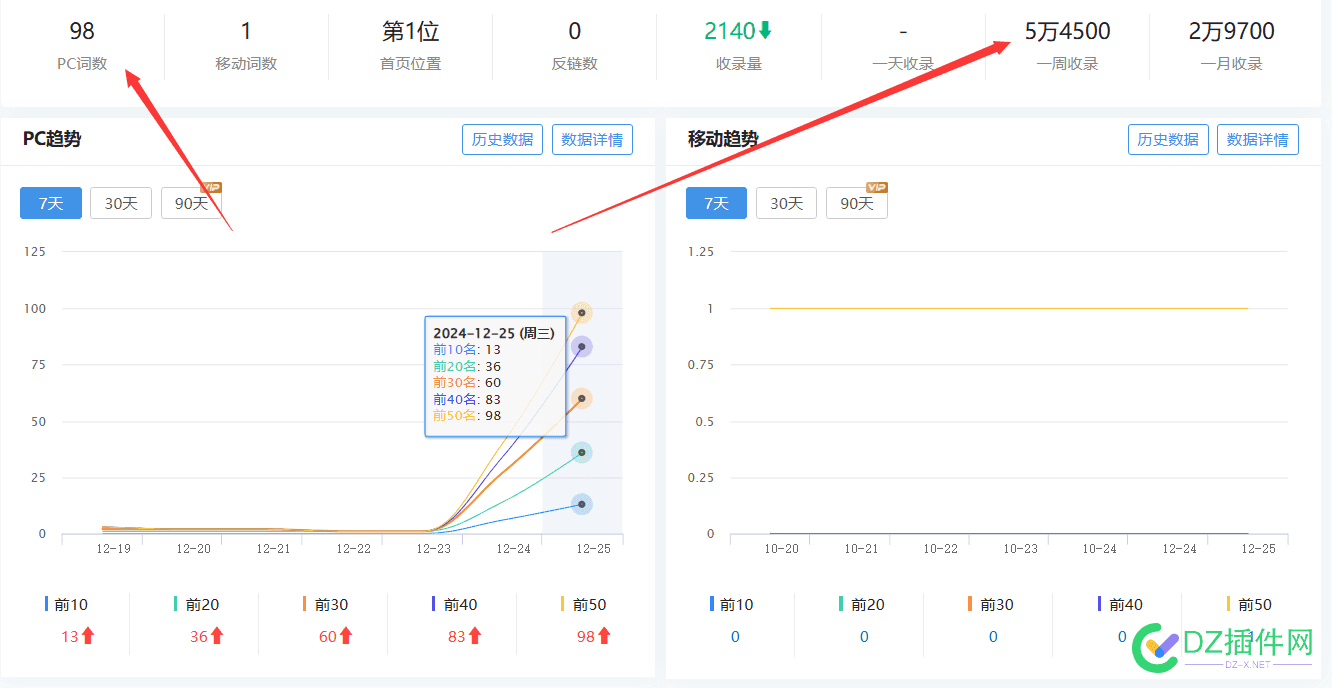Click 12-23 date on PC chart axis
Image resolution: width=1332 pixels, height=688 pixels.
[433, 548]
